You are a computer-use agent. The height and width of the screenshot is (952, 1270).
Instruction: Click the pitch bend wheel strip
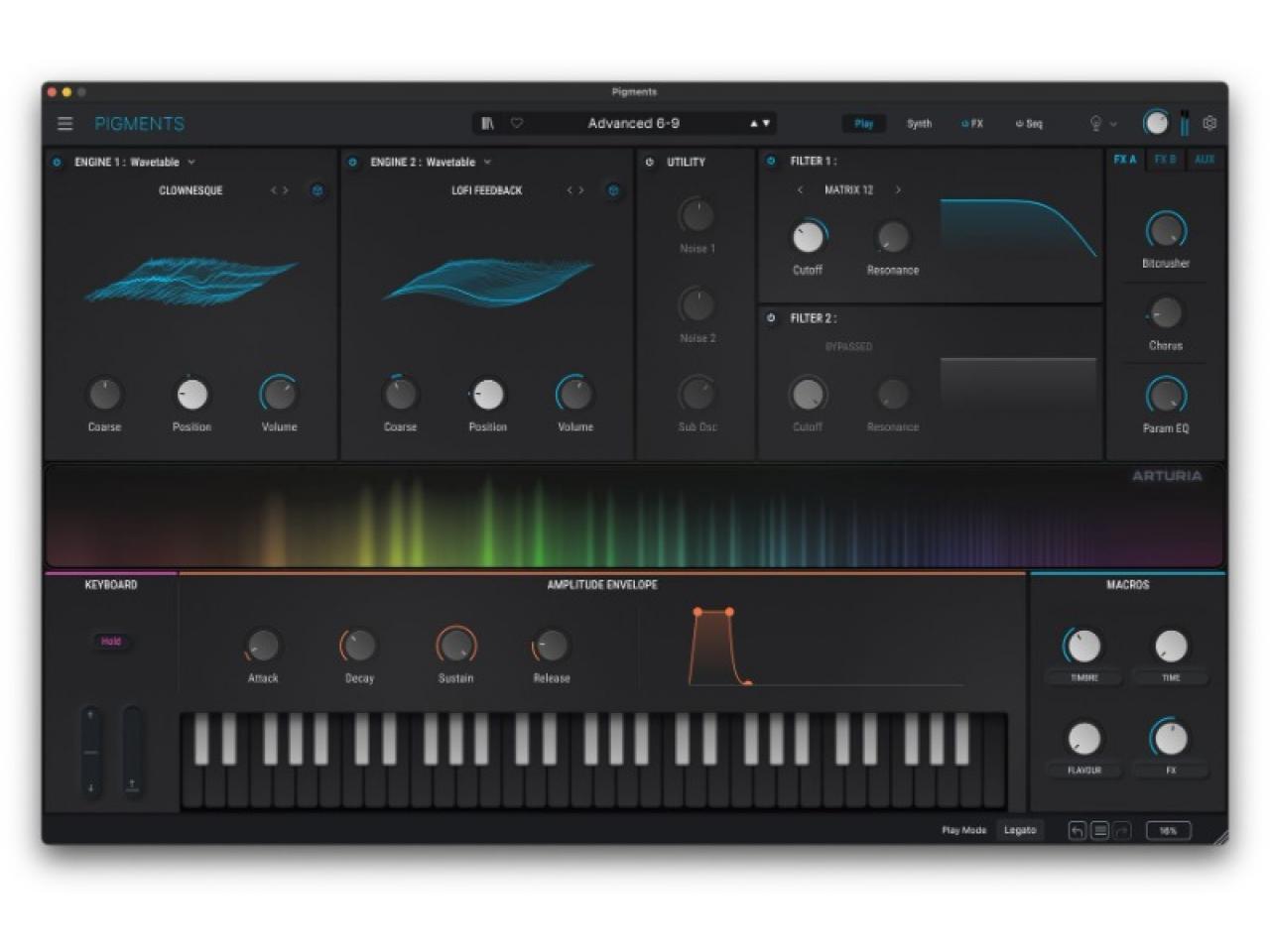click(90, 751)
